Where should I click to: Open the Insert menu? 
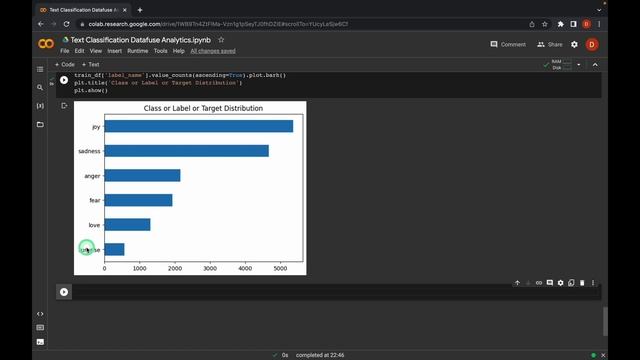tap(115, 51)
